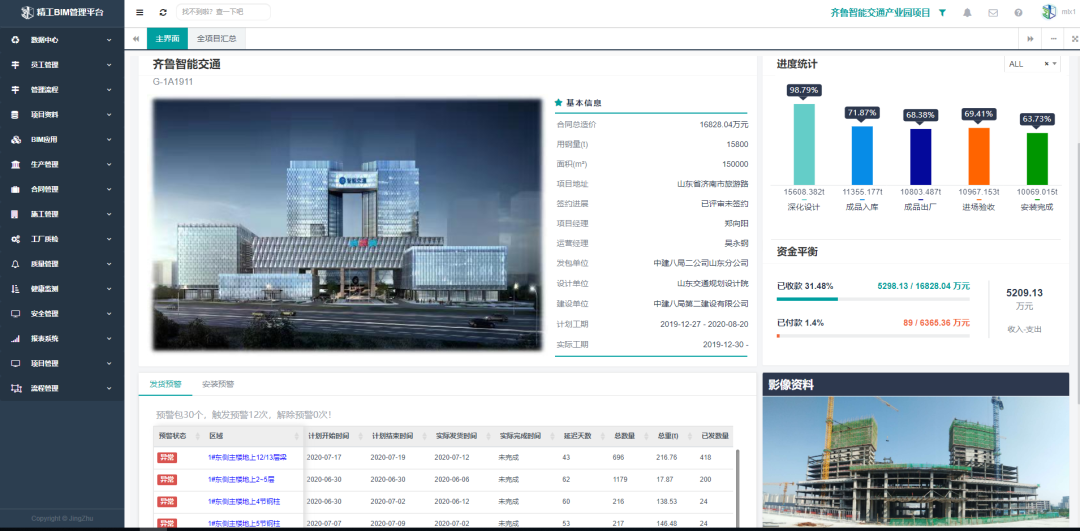Open the tab options ellipsis button
The height and width of the screenshot is (531, 1080).
[1053, 39]
